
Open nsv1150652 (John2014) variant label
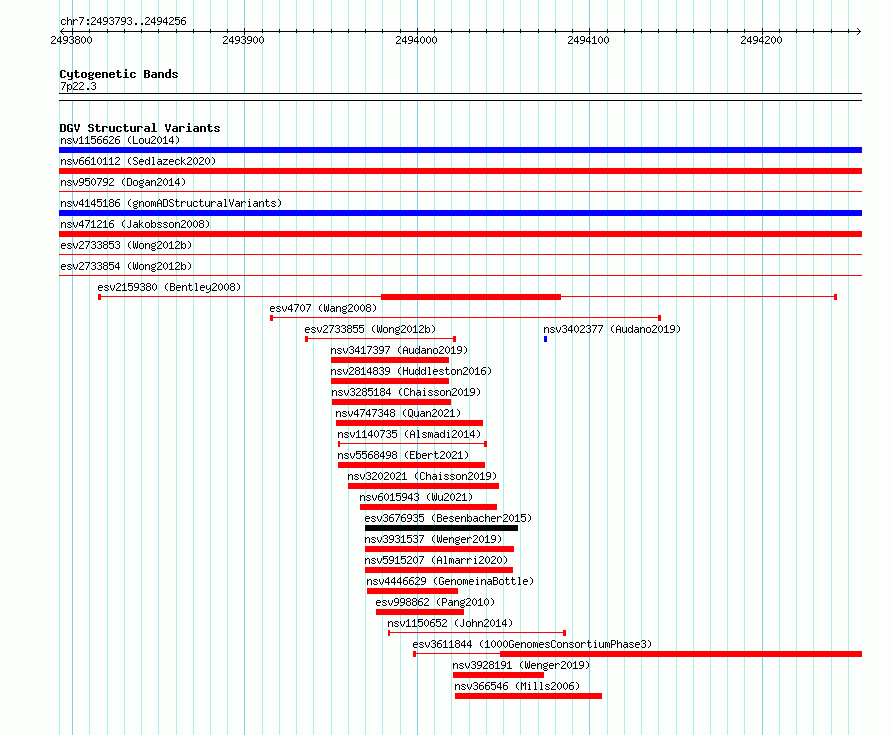tap(450, 623)
